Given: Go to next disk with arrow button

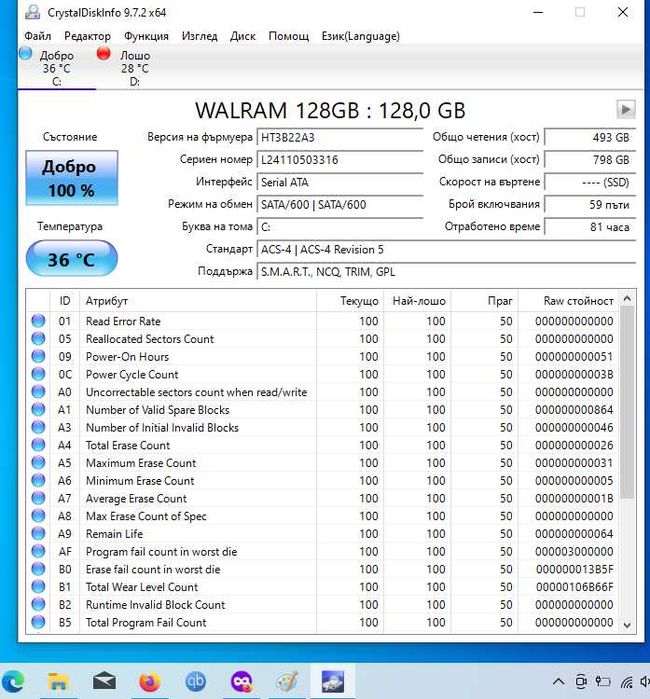Looking at the screenshot, I should tap(625, 109).
